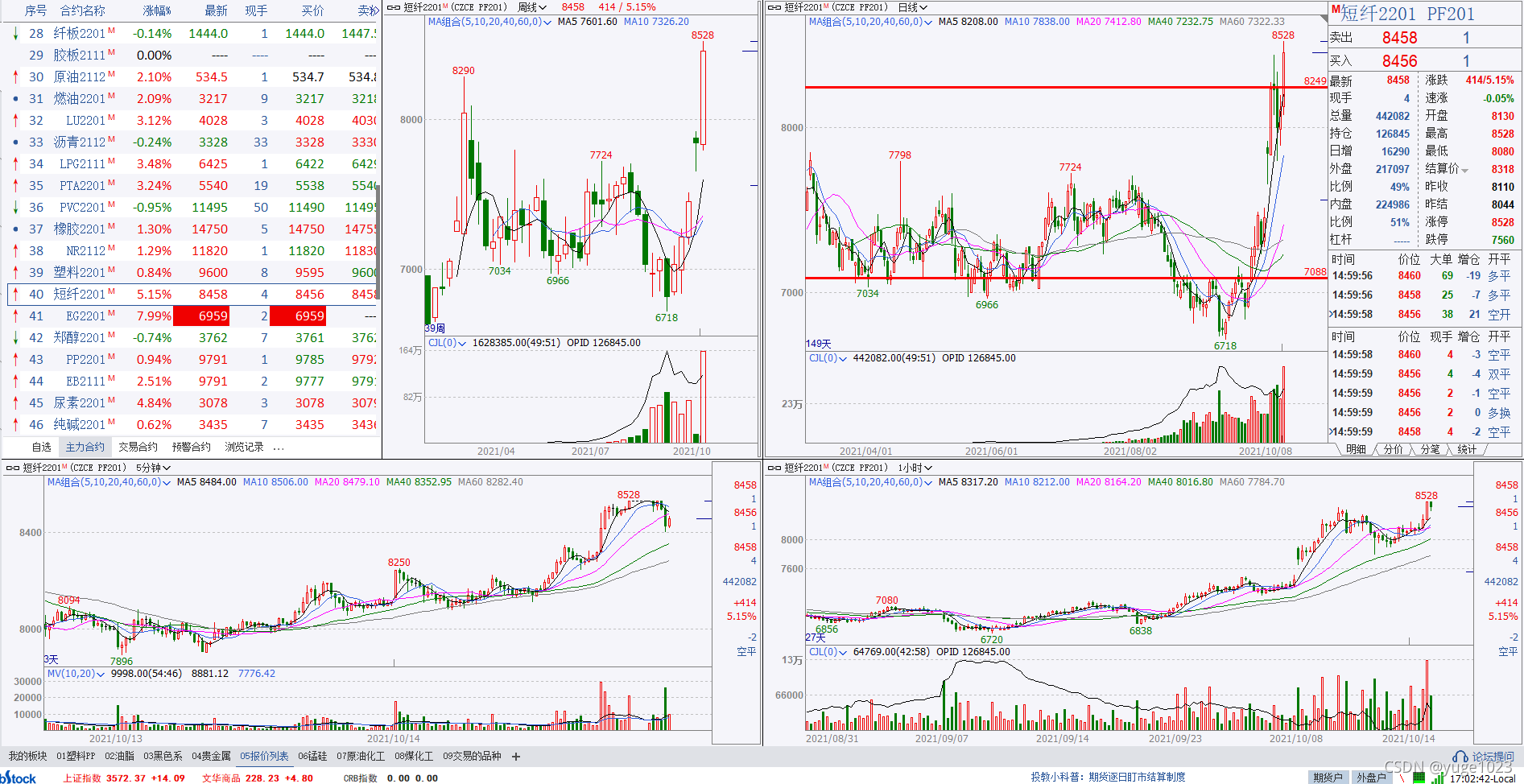The height and width of the screenshot is (784, 1524).
Task: Switch to 预警合约 tab
Action: (192, 448)
